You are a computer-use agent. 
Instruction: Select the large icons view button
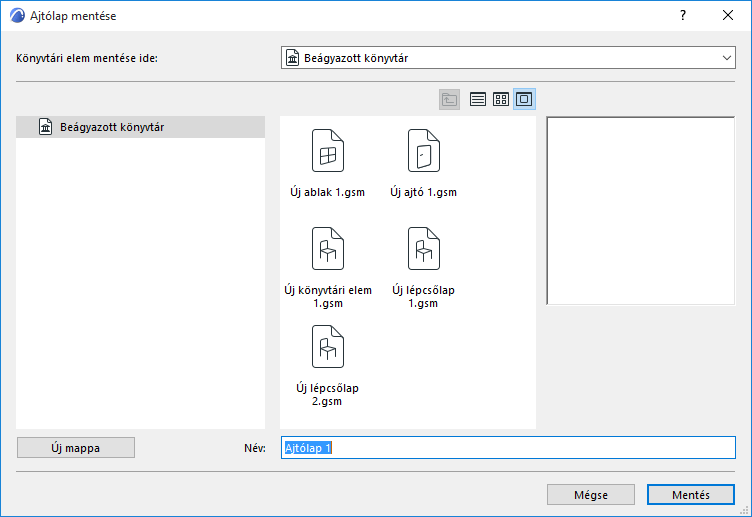point(524,99)
